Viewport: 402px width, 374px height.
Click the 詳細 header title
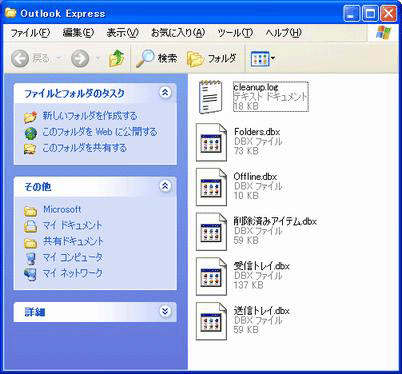[35, 312]
